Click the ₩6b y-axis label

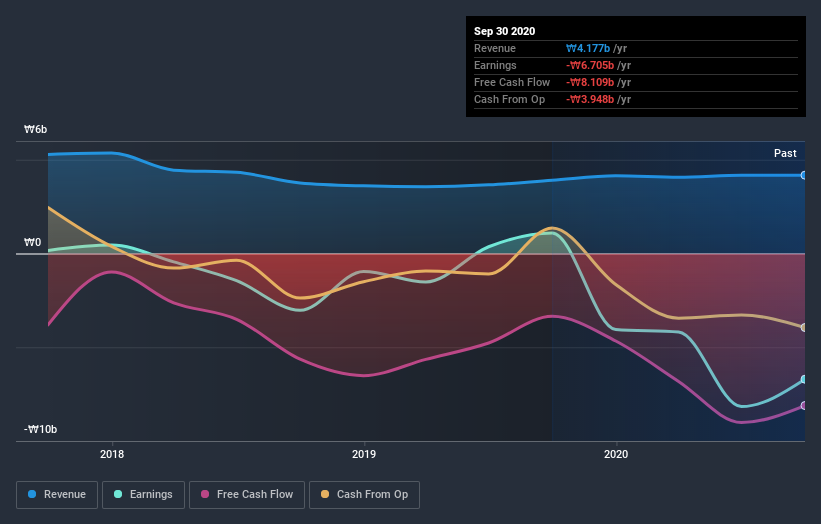tap(36, 129)
